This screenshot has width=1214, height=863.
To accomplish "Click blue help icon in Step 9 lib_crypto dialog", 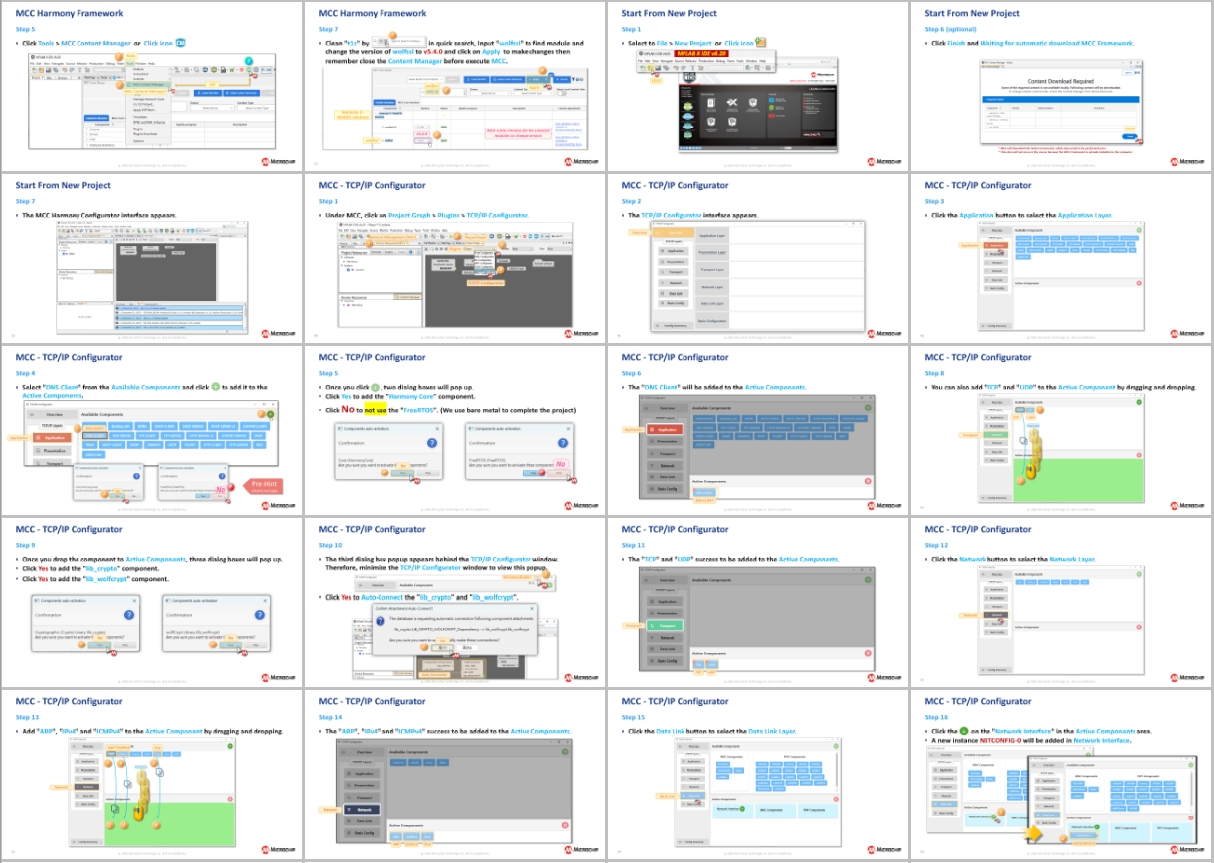I will pyautogui.click(x=129, y=615).
